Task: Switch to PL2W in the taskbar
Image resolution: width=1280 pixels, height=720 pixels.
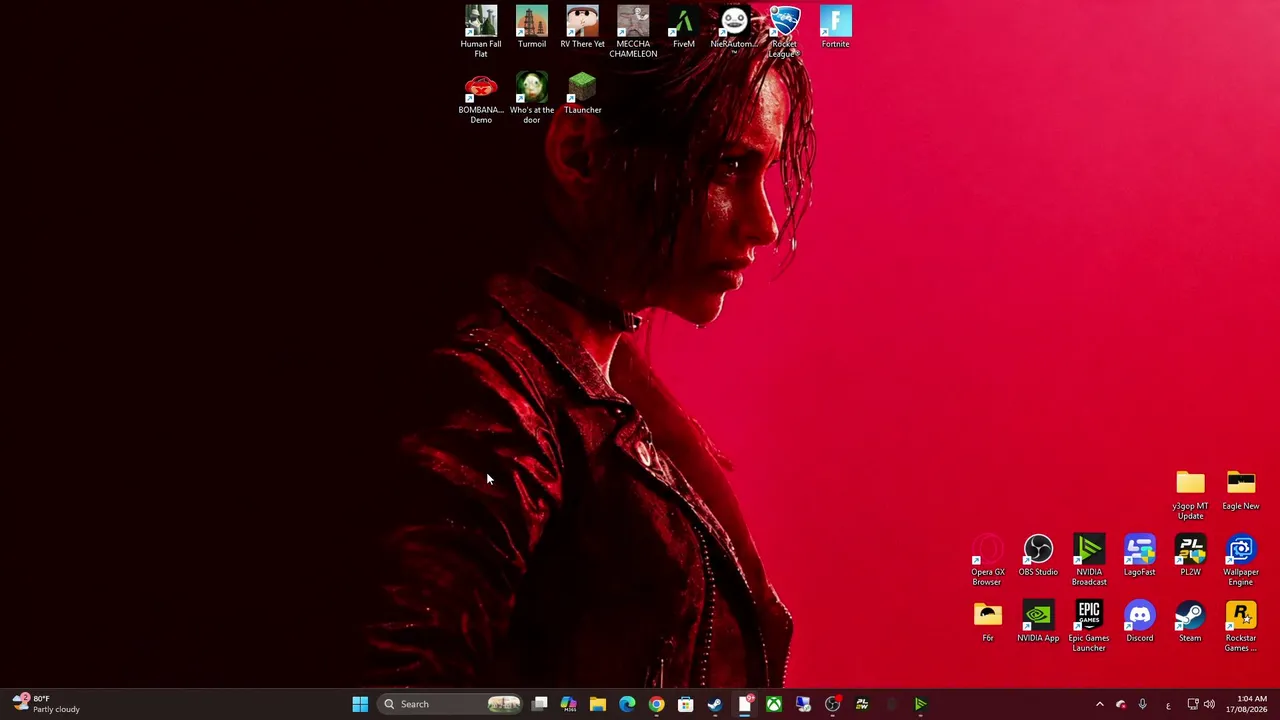Action: [862, 704]
